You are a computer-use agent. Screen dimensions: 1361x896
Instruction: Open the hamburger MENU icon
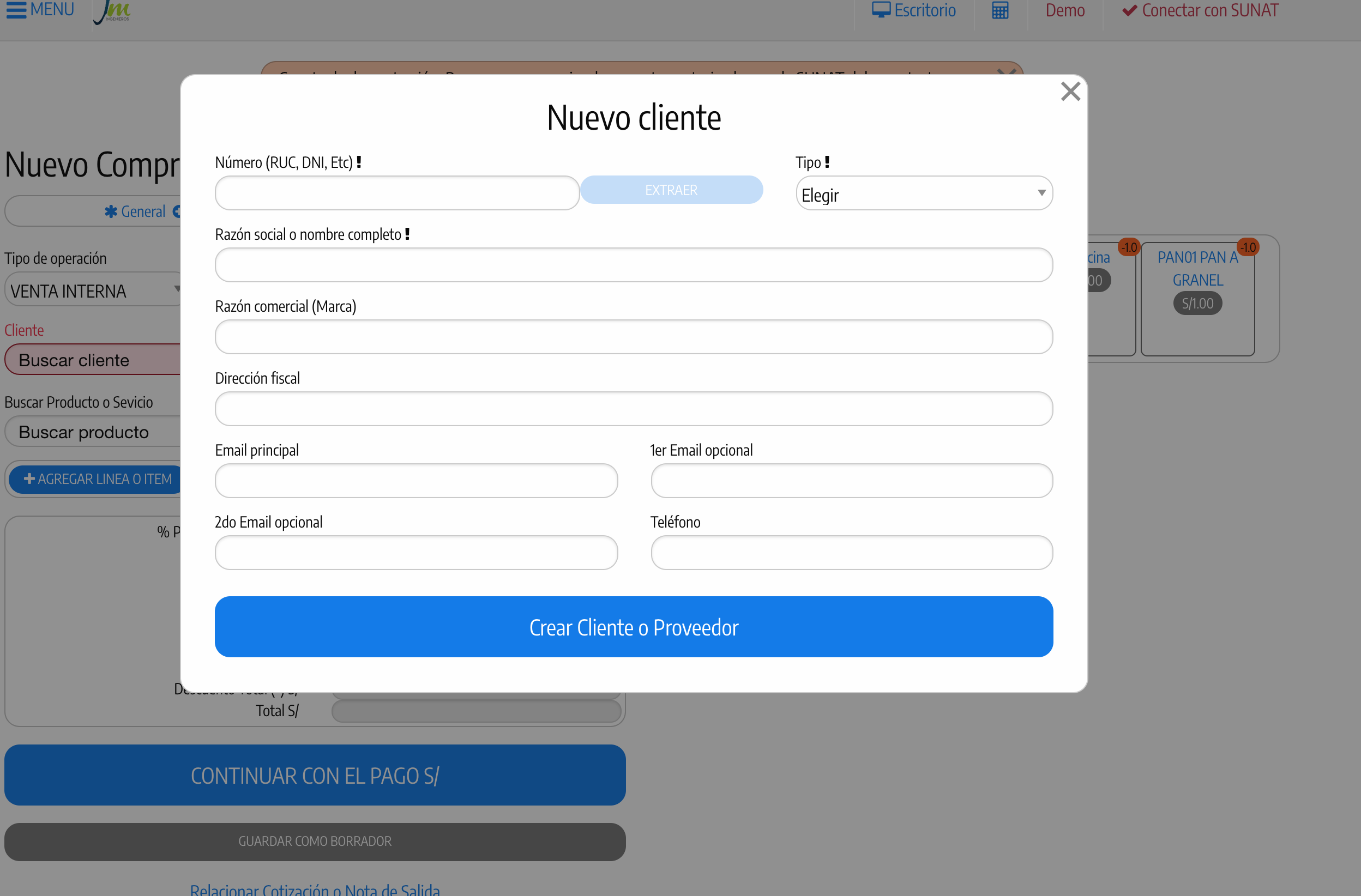coord(17,10)
